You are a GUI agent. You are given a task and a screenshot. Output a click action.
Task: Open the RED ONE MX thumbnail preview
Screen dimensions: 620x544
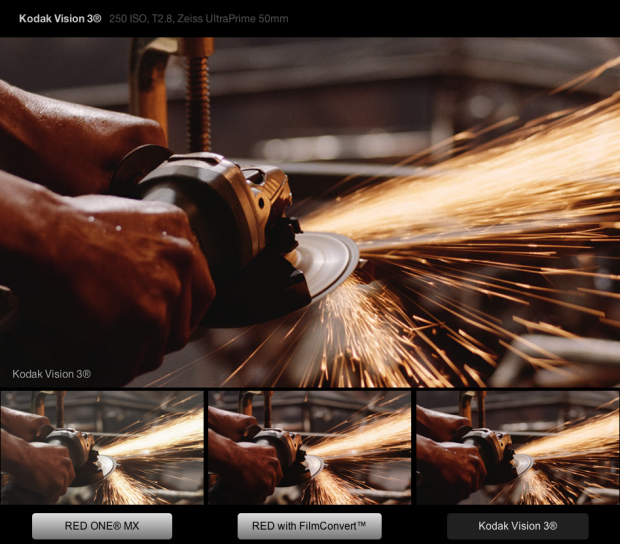102,448
